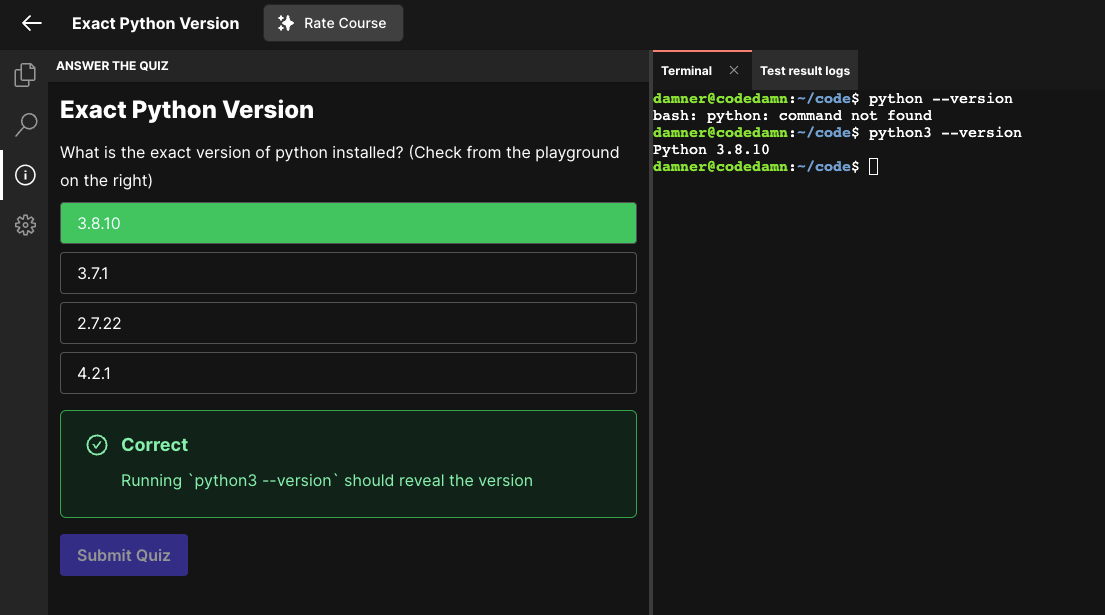The width and height of the screenshot is (1105, 615).
Task: Click the green Correct checkmark icon
Action: click(97, 445)
